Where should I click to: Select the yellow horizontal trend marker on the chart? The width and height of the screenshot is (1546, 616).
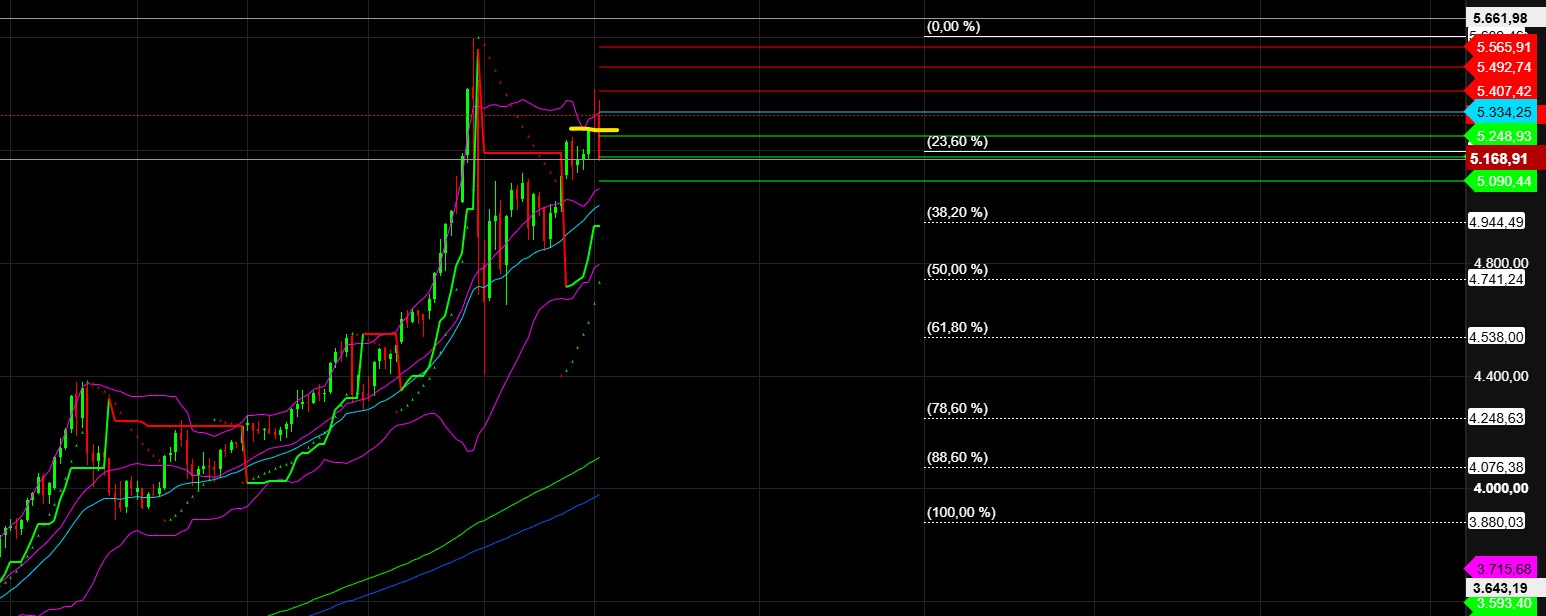click(x=594, y=130)
